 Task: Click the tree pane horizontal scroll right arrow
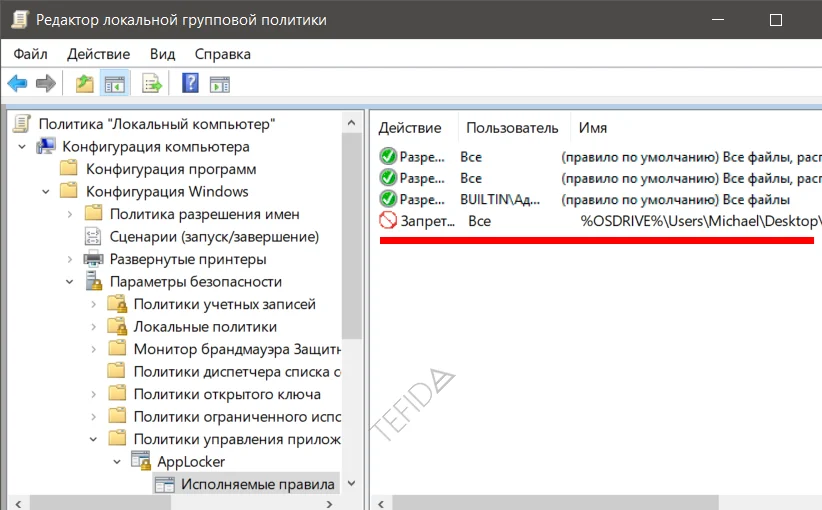click(x=329, y=504)
